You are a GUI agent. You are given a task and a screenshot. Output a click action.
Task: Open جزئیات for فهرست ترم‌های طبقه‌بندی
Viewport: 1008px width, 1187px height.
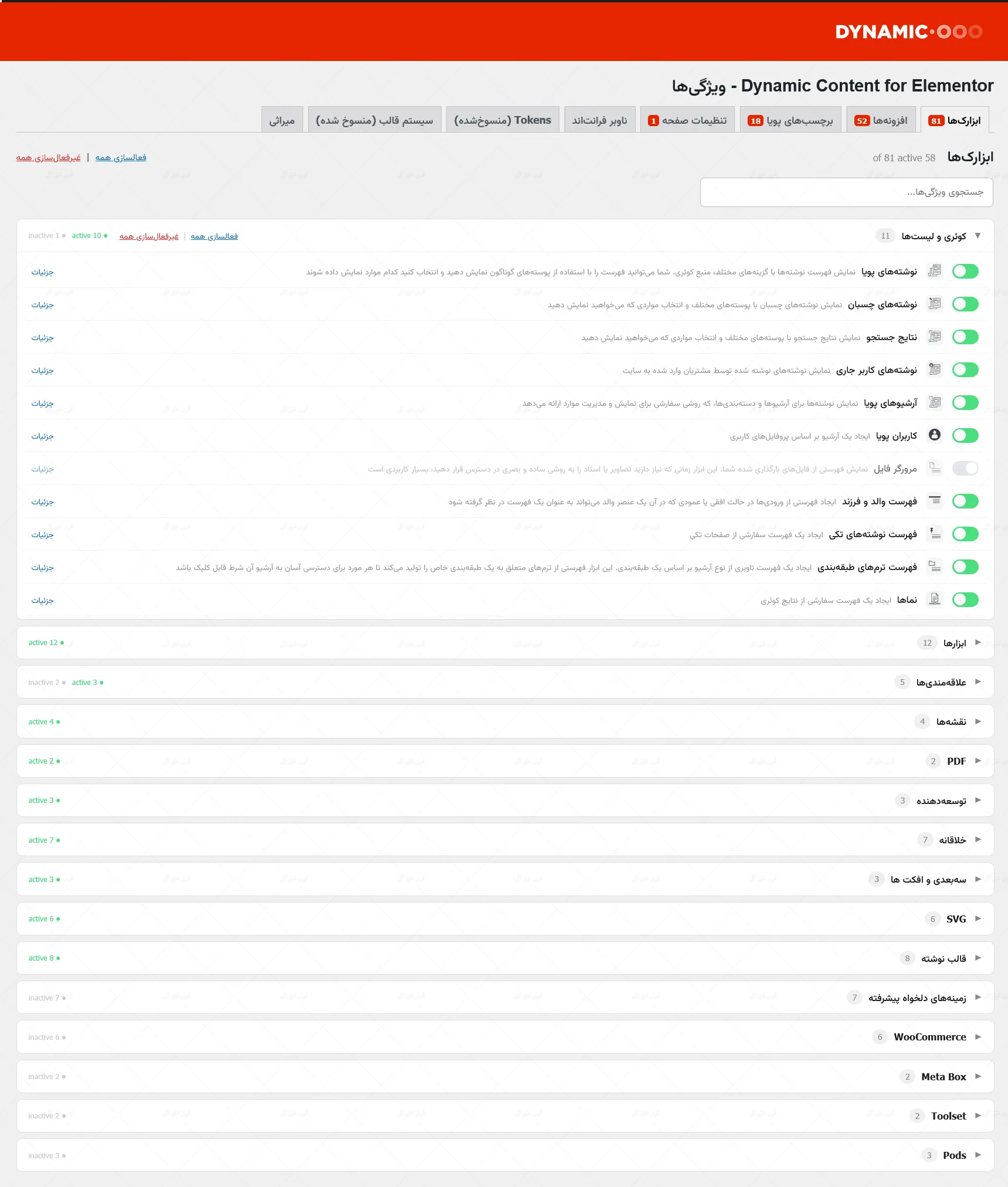[x=43, y=568]
